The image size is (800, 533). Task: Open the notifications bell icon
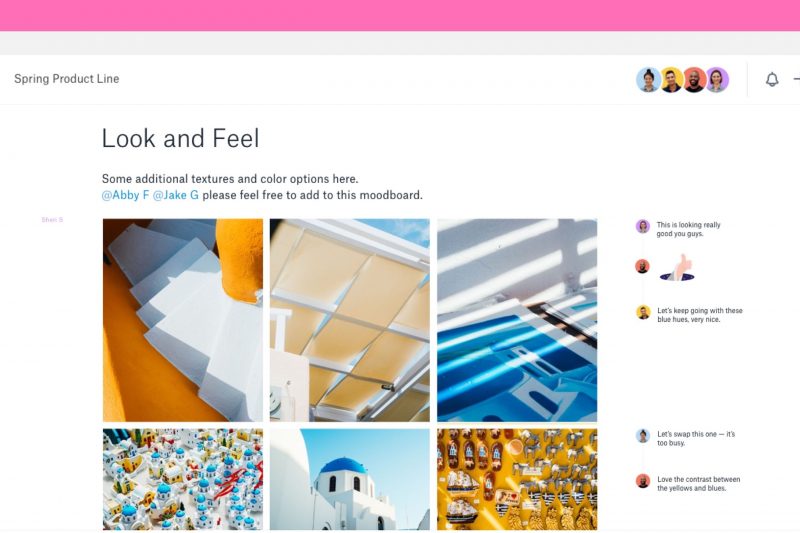coord(772,80)
